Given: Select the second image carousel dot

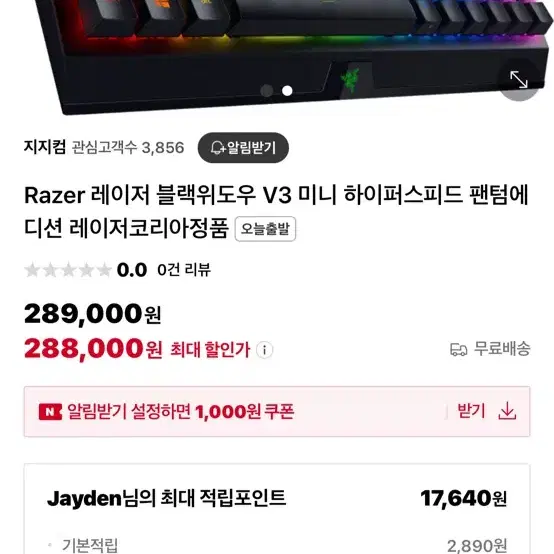Looking at the screenshot, I should click(x=287, y=91).
